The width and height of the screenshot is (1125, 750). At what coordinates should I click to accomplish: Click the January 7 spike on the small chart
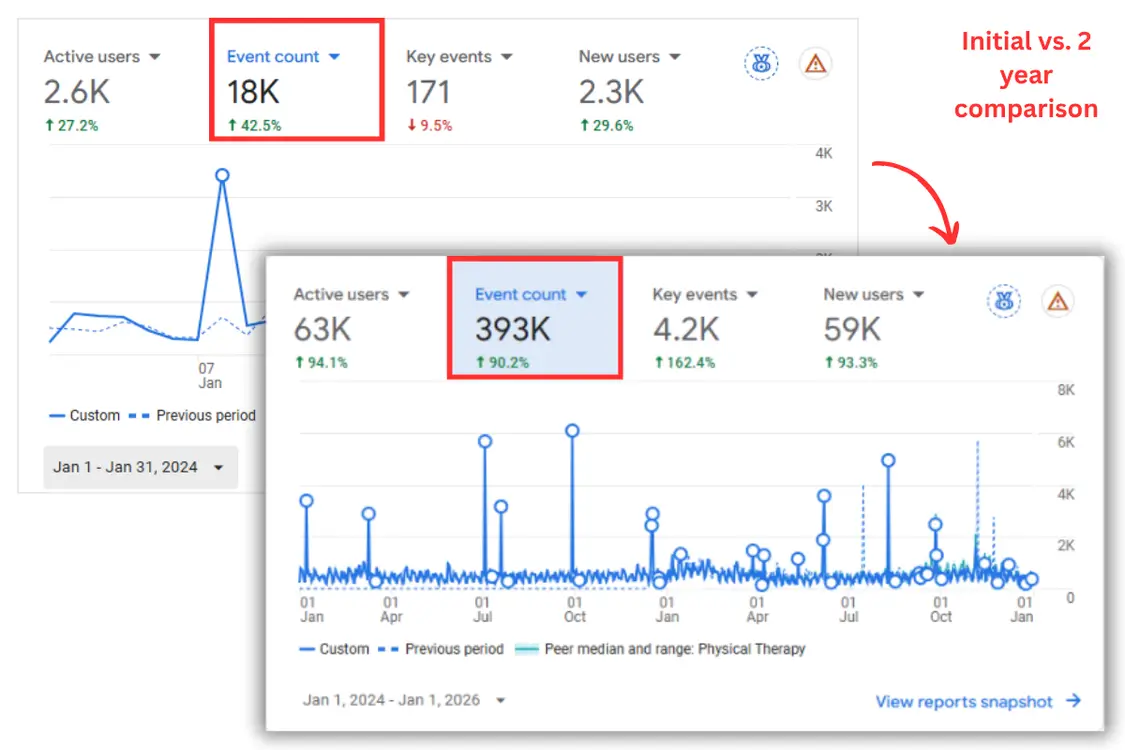point(222,175)
